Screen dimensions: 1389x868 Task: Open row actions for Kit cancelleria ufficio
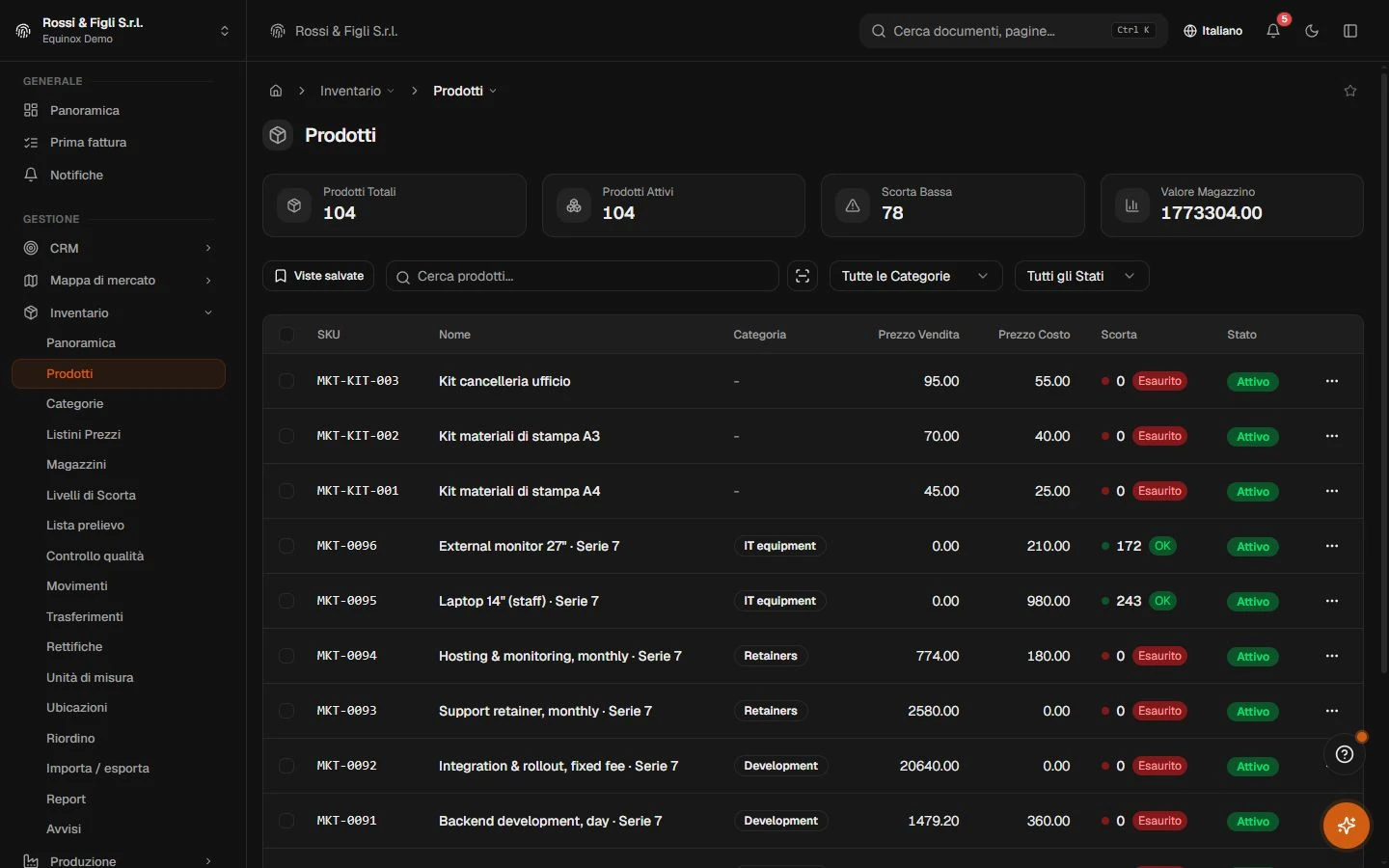click(1332, 381)
